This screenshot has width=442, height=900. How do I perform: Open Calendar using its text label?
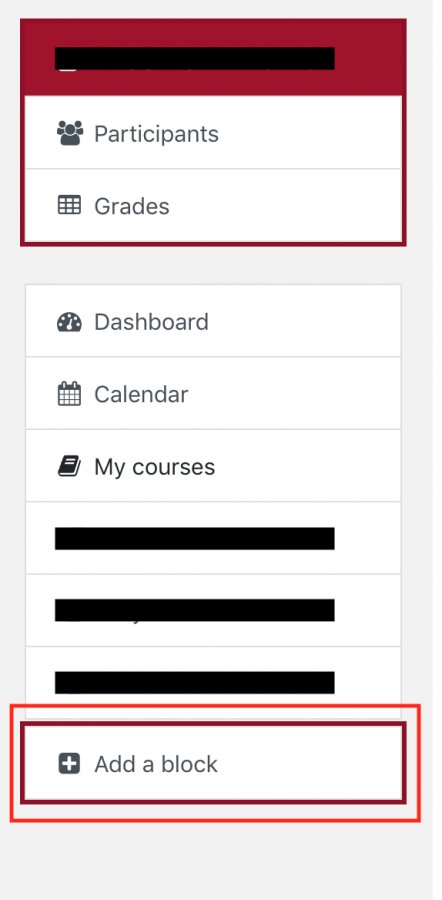click(x=141, y=394)
